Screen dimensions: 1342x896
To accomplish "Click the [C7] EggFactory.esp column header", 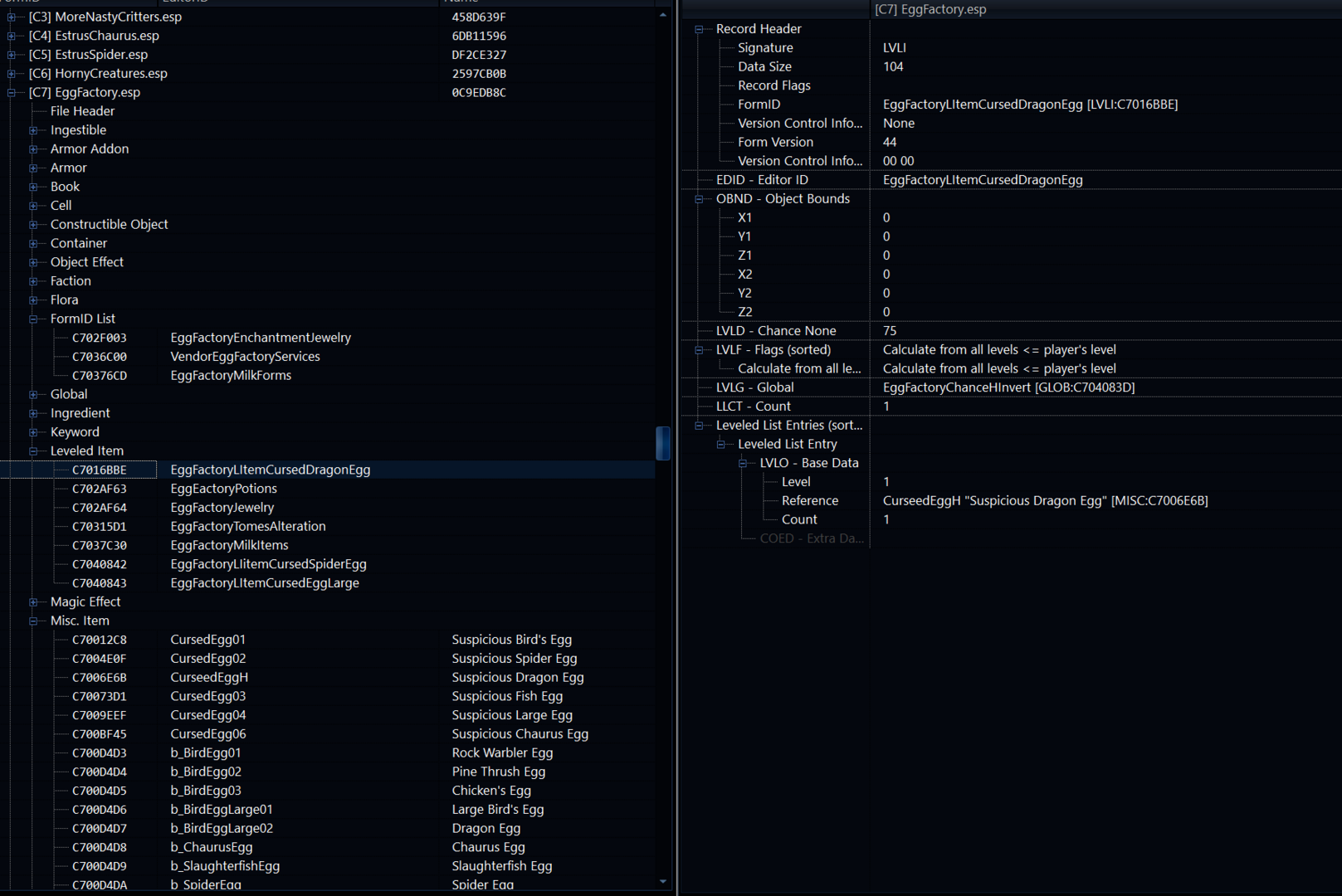I will (x=1105, y=9).
